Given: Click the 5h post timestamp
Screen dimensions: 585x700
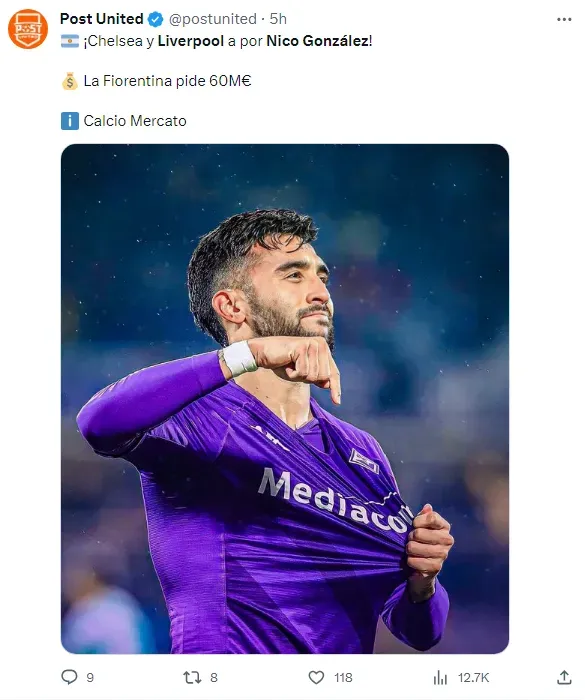Looking at the screenshot, I should 278,19.
